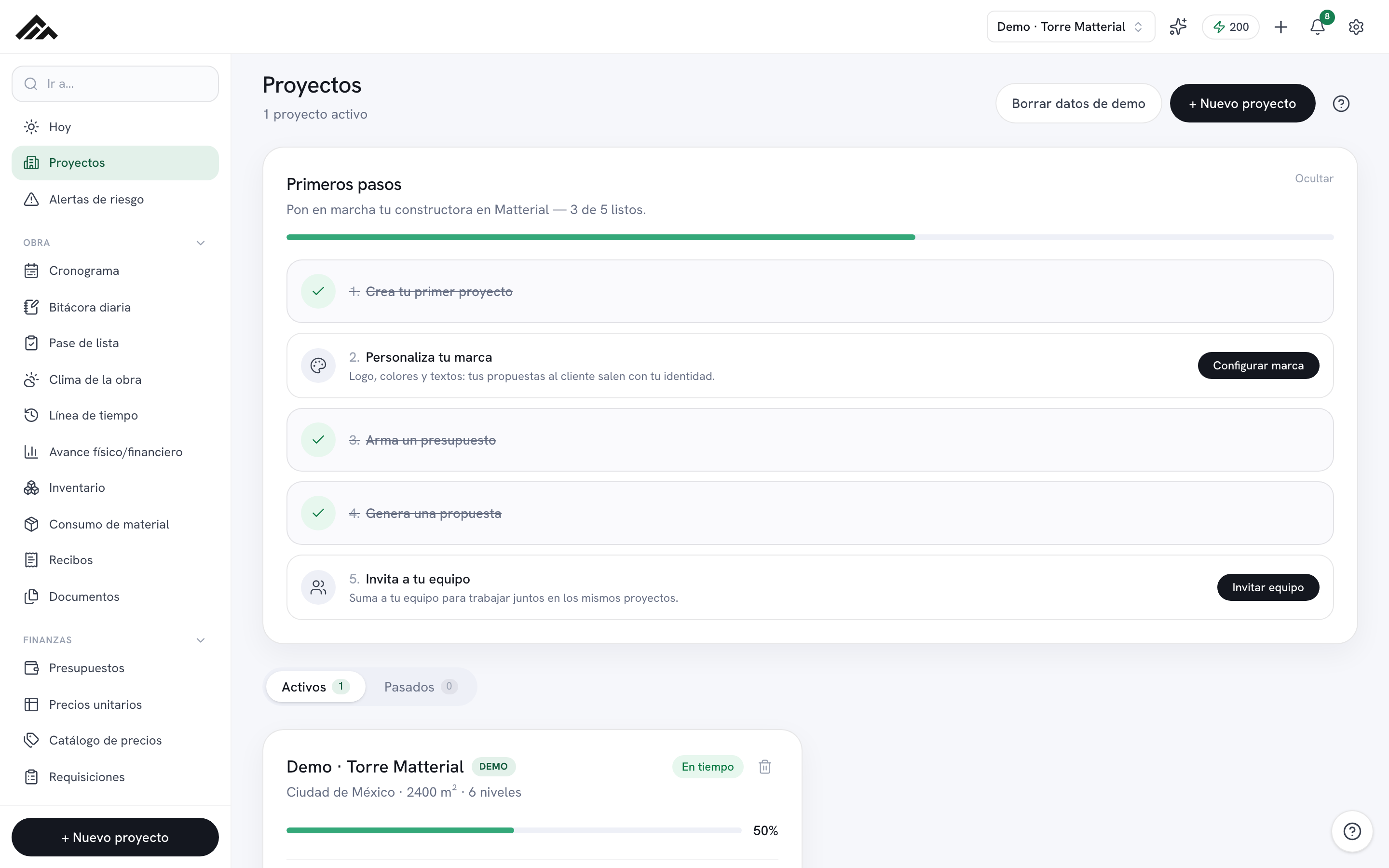Open Precios unitarios in sidebar
Viewport: 1389px width, 868px height.
point(115,705)
